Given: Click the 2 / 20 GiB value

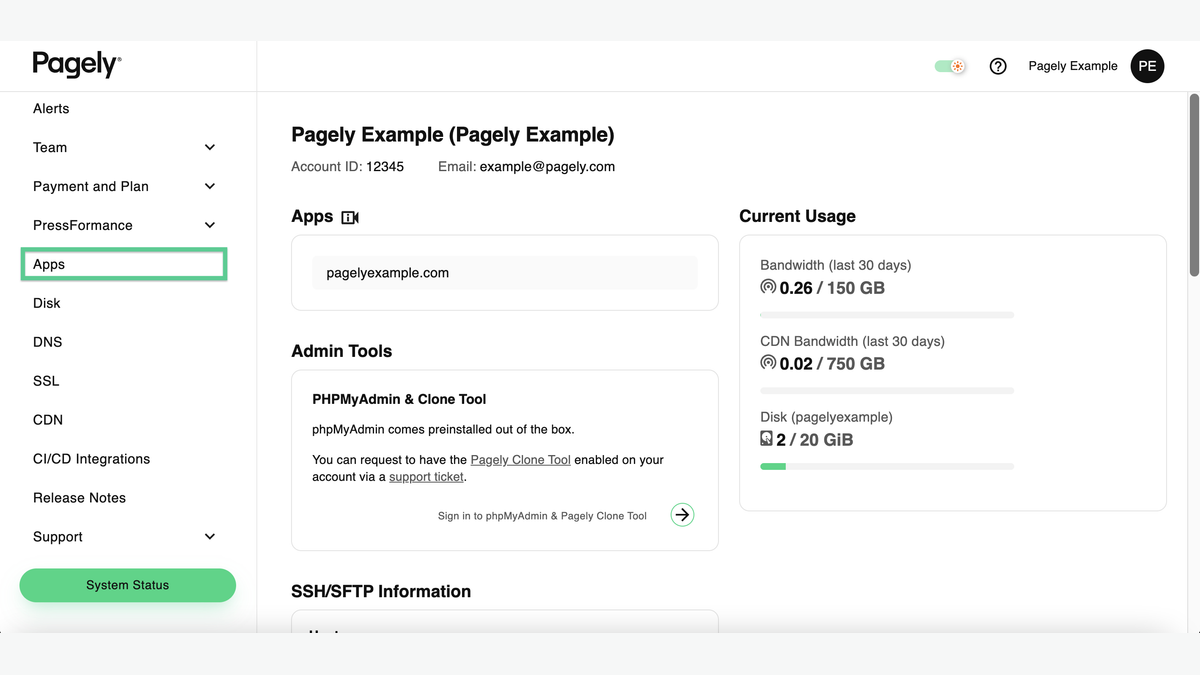Looking at the screenshot, I should point(815,440).
